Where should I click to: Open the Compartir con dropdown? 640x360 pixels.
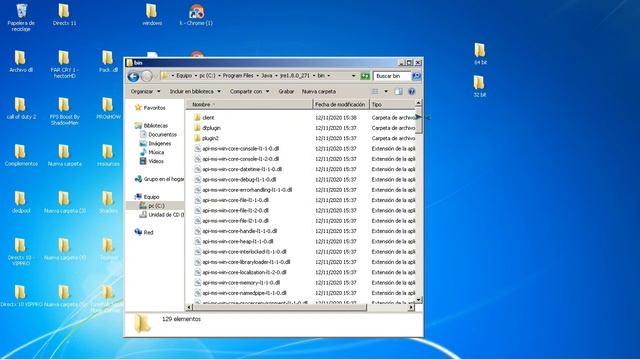tap(249, 91)
